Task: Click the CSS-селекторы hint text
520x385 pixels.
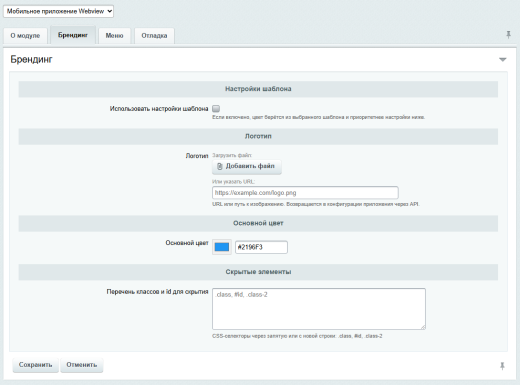Action: [x=297, y=336]
